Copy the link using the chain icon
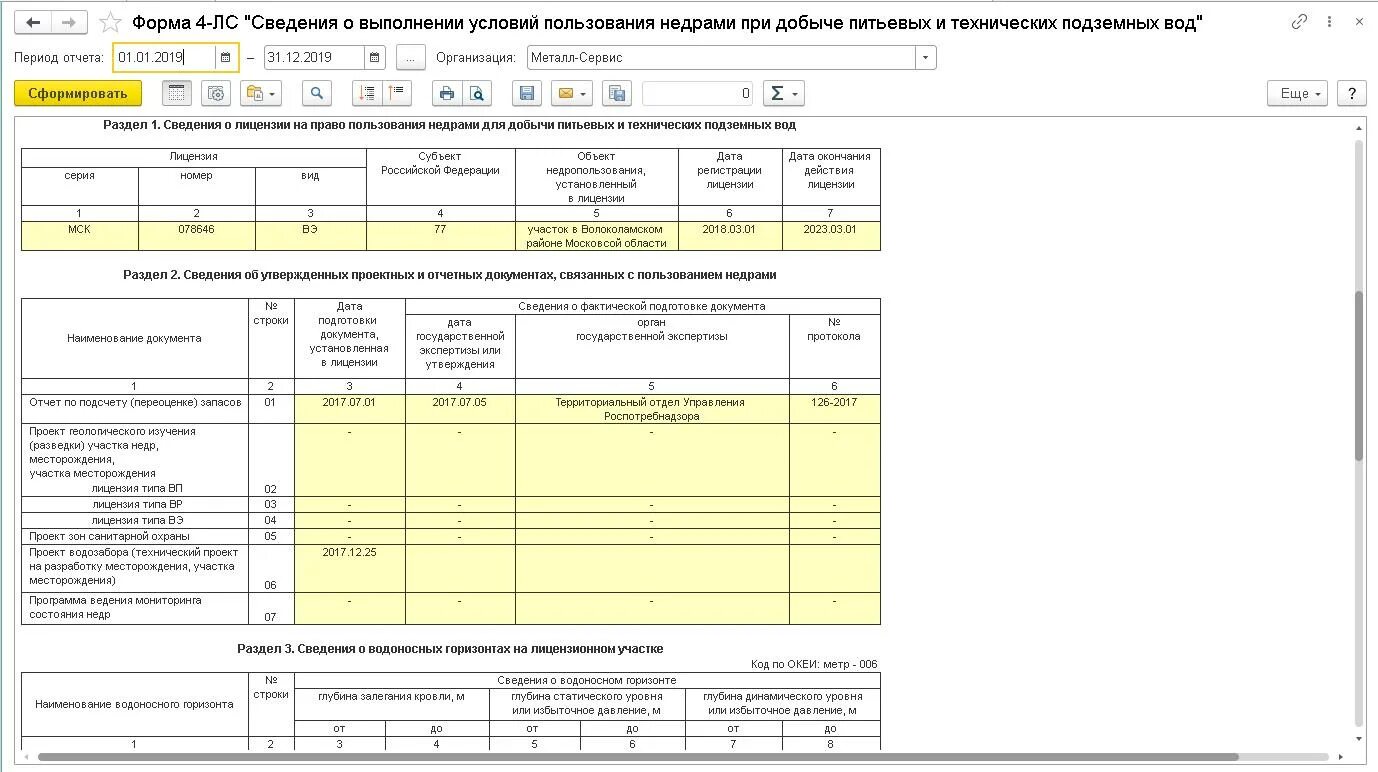Viewport: 1378px width, 772px height. (x=1299, y=21)
